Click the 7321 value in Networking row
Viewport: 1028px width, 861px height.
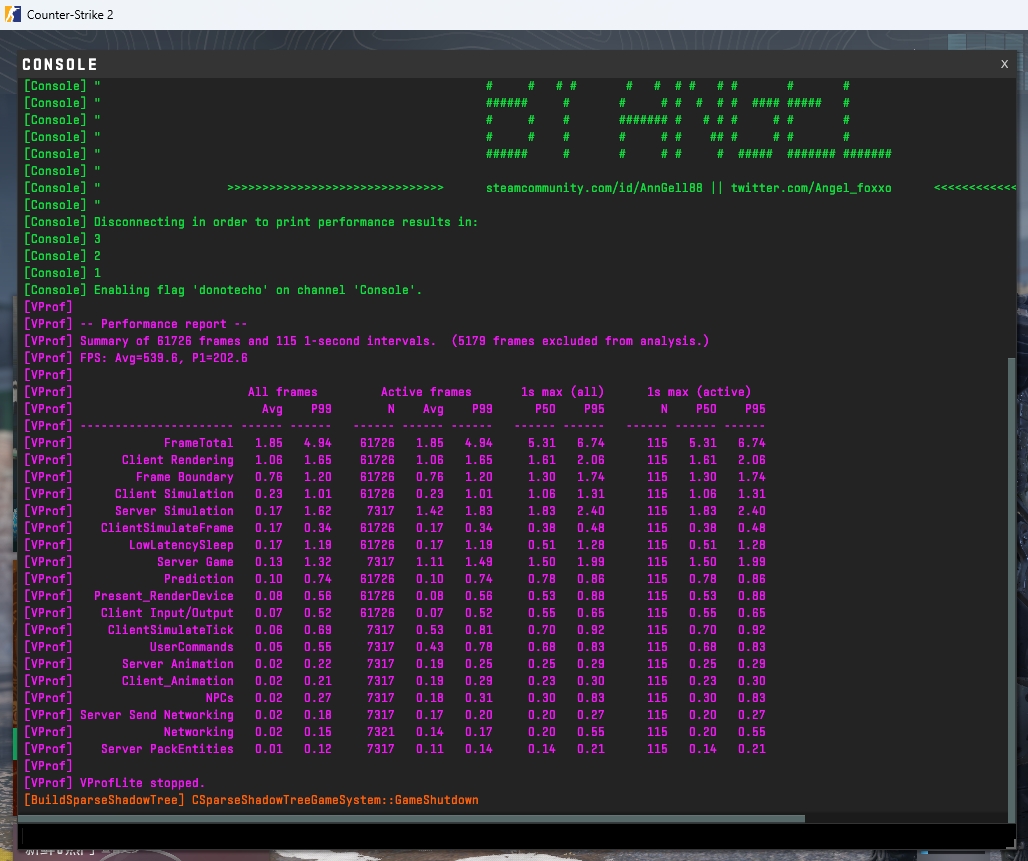pos(380,733)
